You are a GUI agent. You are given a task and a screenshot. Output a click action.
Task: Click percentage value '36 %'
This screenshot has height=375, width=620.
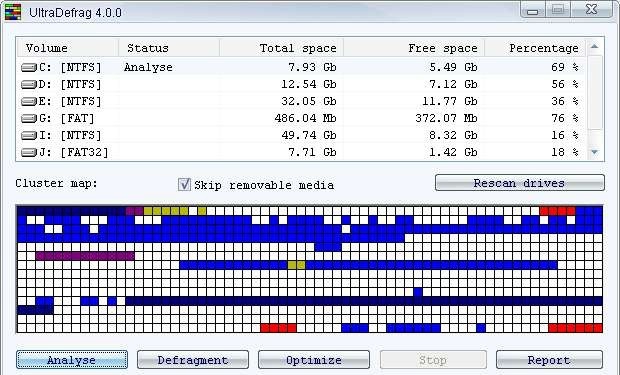point(565,101)
